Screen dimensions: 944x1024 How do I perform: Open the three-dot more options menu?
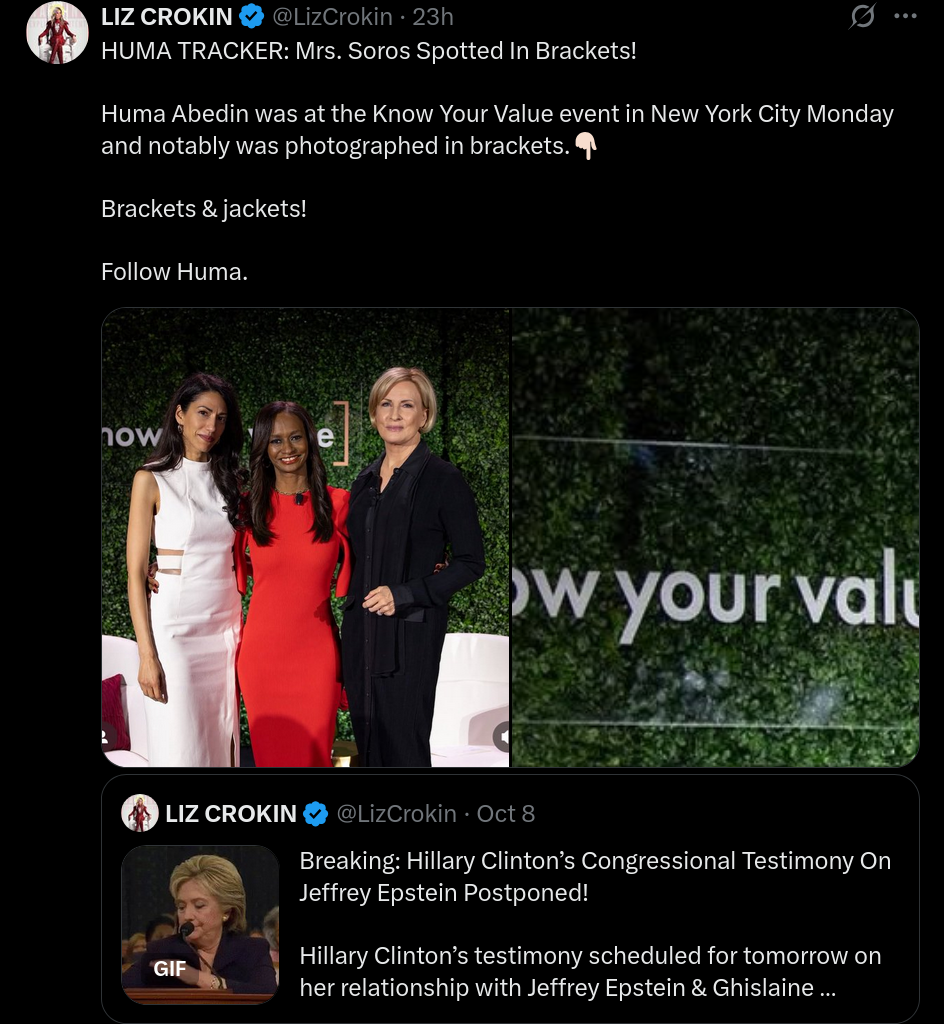pyautogui.click(x=905, y=16)
